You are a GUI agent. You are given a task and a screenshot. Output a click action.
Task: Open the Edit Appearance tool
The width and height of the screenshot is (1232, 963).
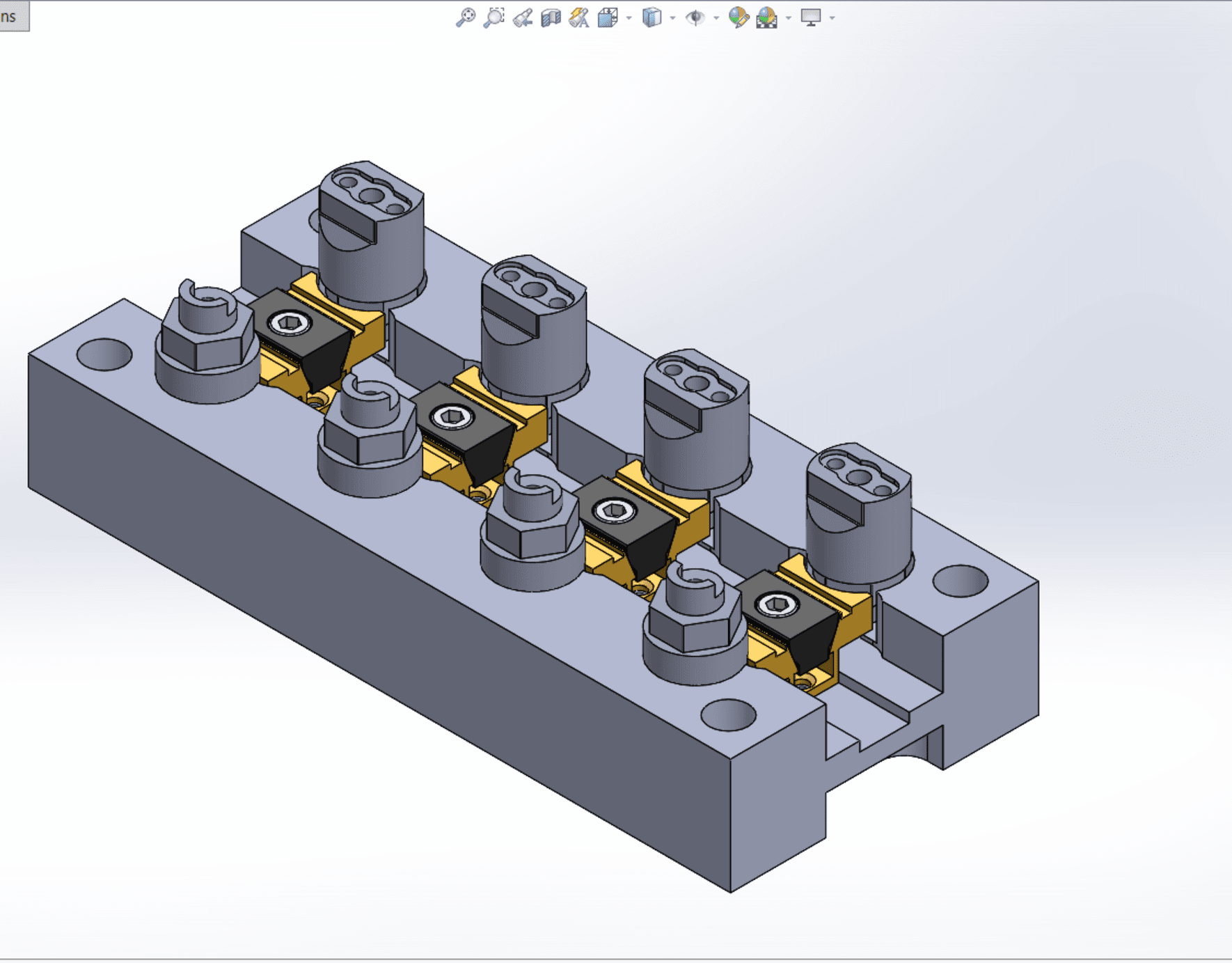pyautogui.click(x=739, y=17)
